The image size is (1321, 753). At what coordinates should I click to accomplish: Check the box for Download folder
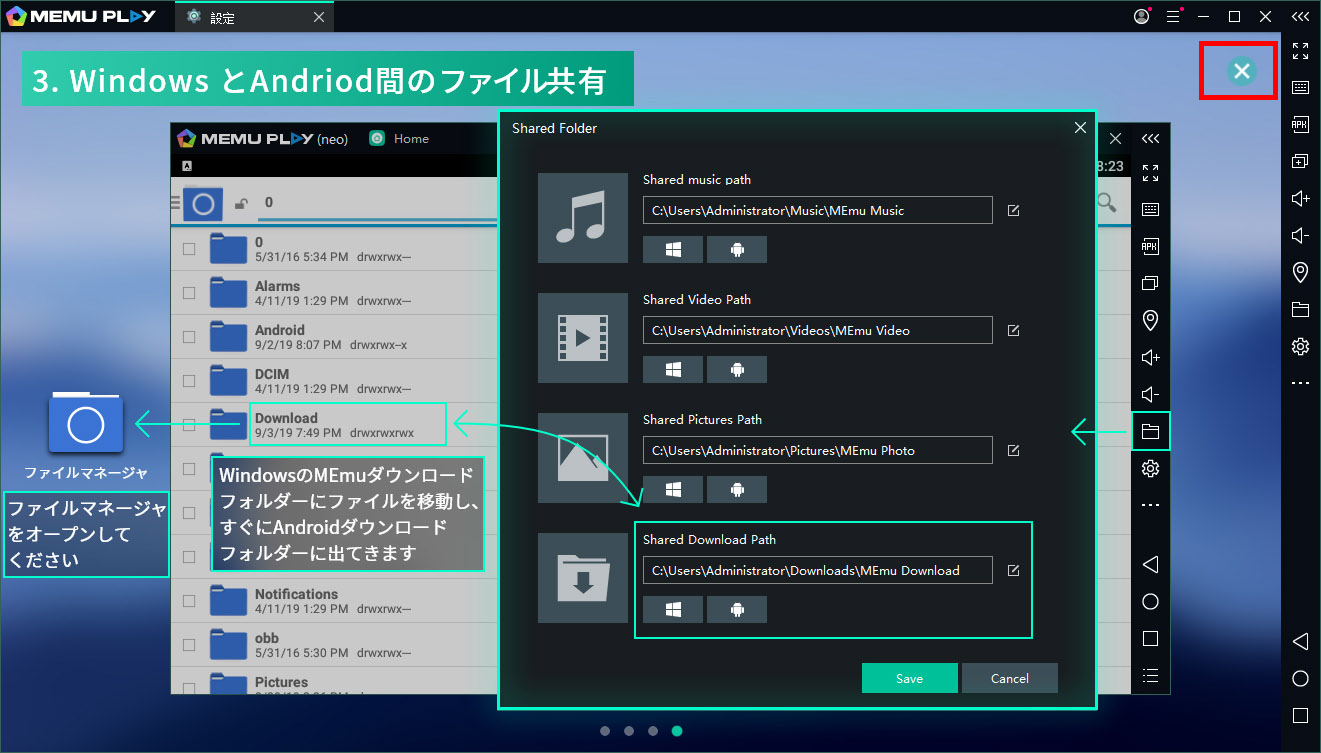(189, 425)
